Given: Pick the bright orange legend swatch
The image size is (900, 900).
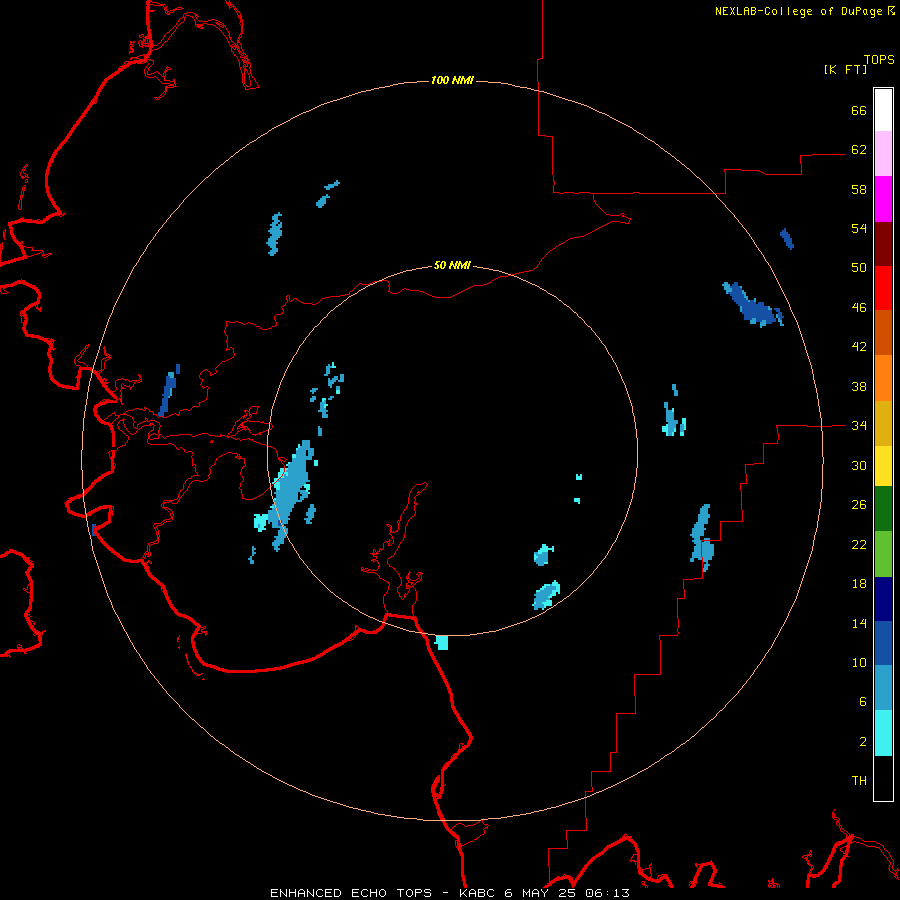Looking at the screenshot, I should [883, 378].
